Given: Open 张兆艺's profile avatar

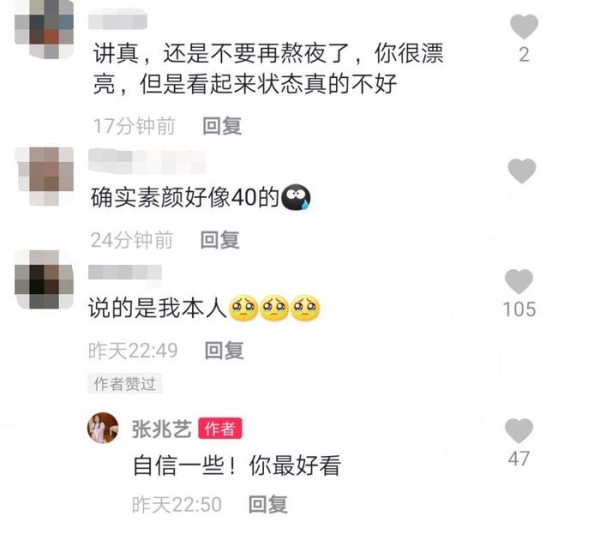Looking at the screenshot, I should (103, 427).
